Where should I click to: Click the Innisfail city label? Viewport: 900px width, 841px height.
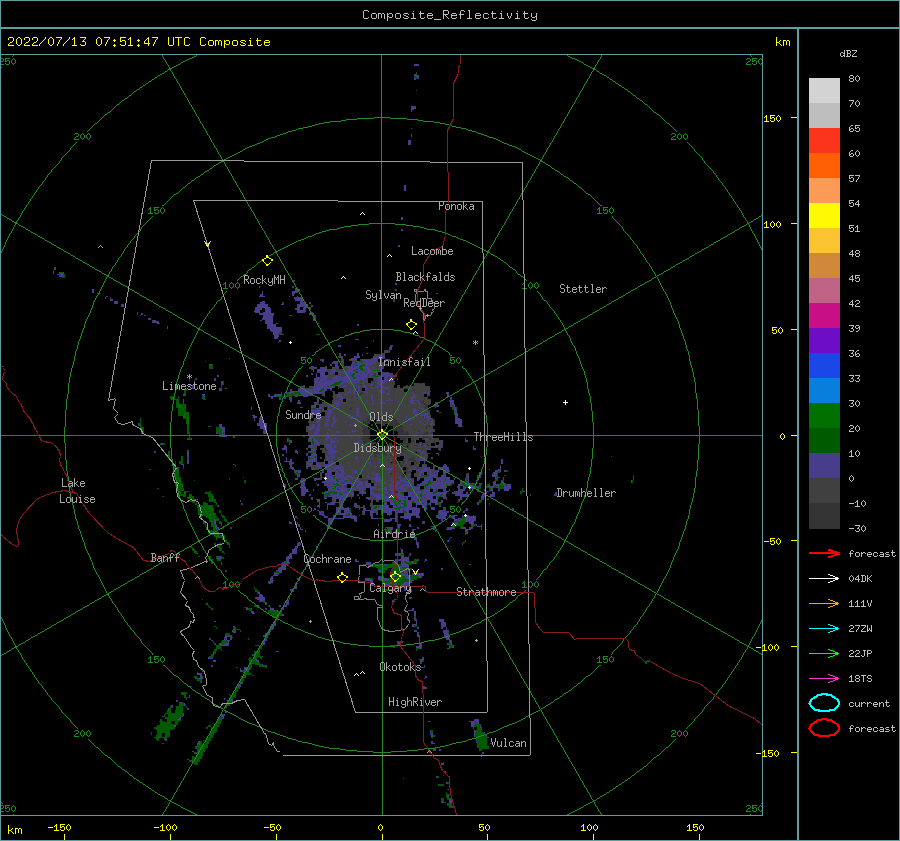pyautogui.click(x=404, y=362)
